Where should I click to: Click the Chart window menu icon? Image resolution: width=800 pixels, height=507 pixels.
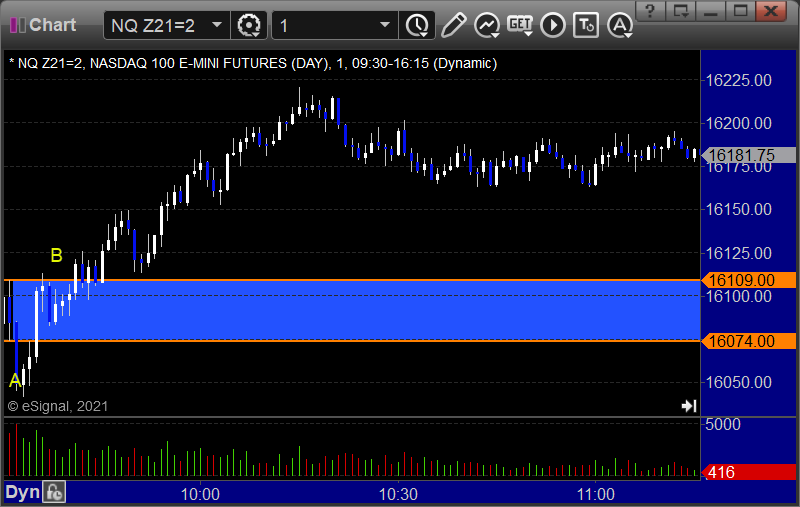pos(17,24)
